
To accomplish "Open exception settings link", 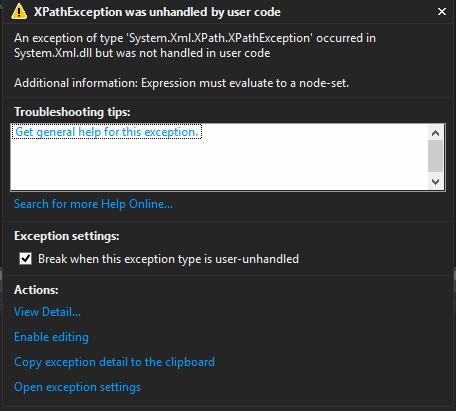I will [77, 387].
